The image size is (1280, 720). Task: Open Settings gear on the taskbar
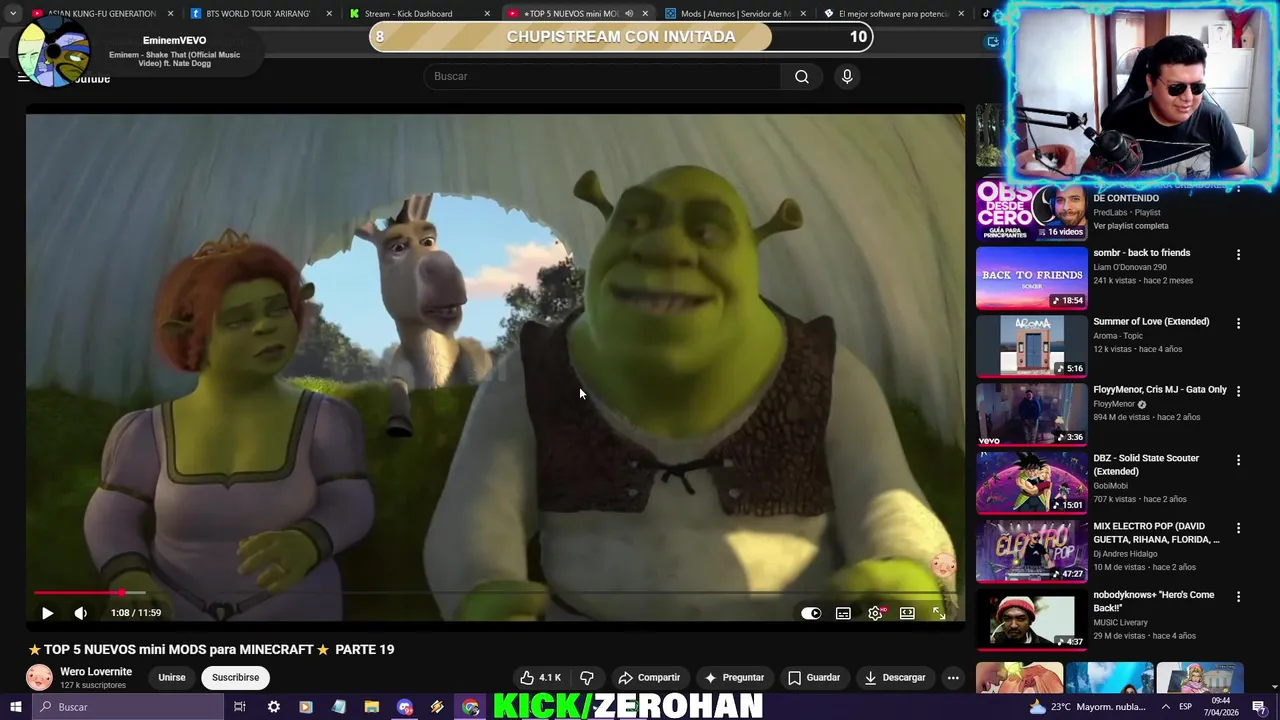coord(273,707)
